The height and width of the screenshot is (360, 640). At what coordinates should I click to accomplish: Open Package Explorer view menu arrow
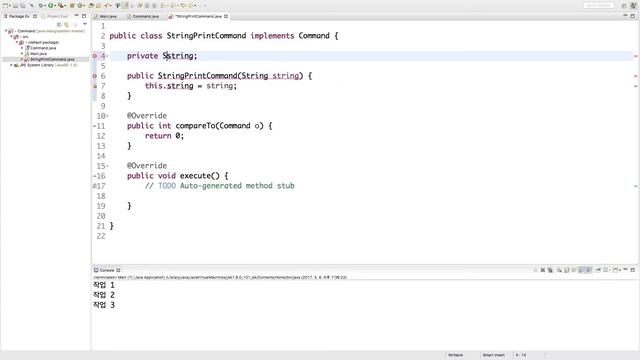coord(85,24)
